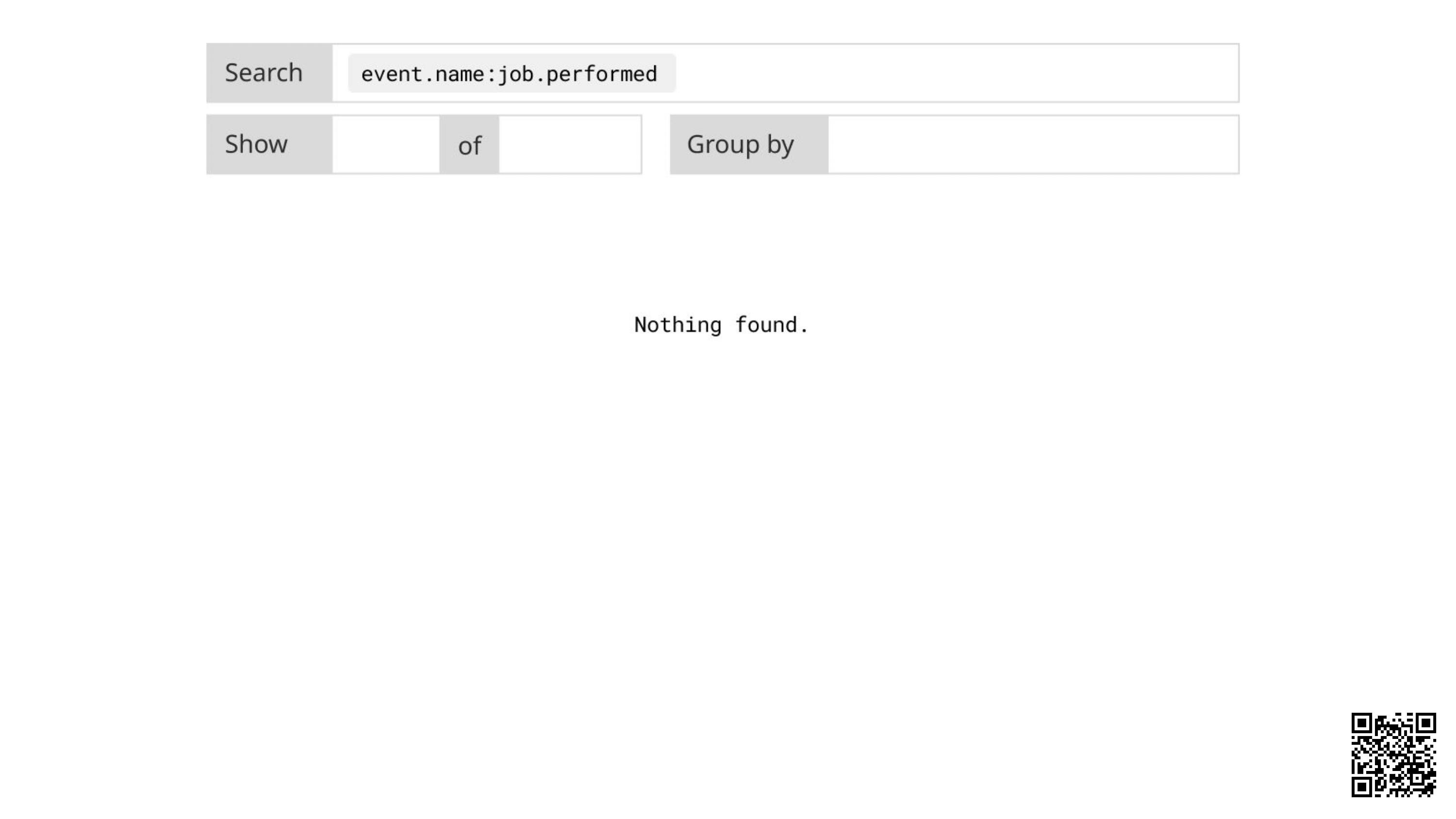Click the Group by label
Viewport: 1456px width, 819px height.
tap(749, 145)
